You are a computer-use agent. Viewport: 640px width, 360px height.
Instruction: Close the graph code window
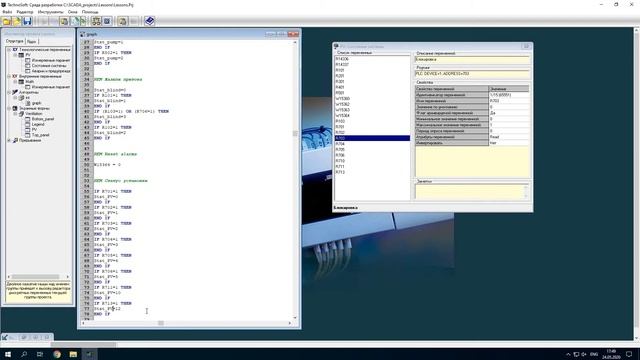tap(293, 34)
